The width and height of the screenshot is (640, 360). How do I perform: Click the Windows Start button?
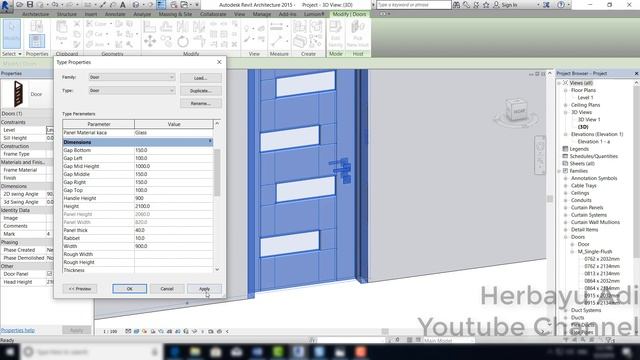coord(9,352)
